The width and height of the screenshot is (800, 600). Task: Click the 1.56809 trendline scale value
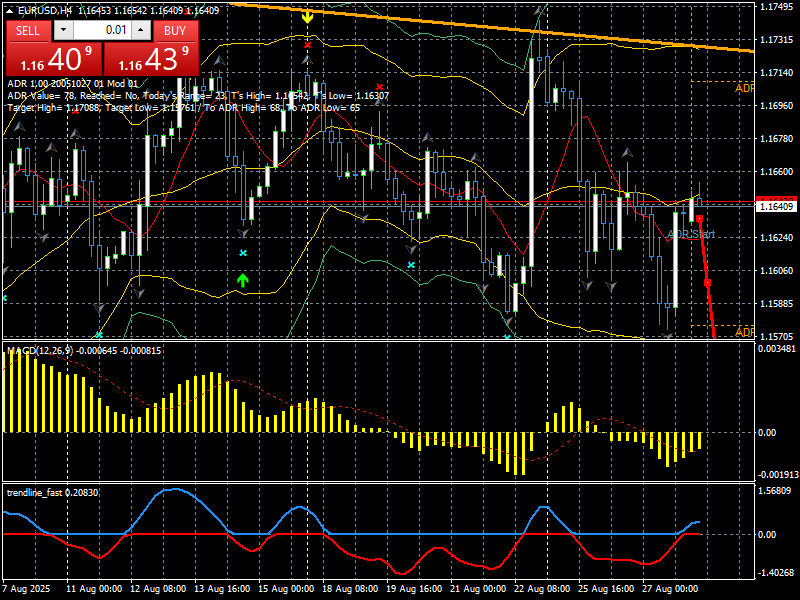point(776,491)
